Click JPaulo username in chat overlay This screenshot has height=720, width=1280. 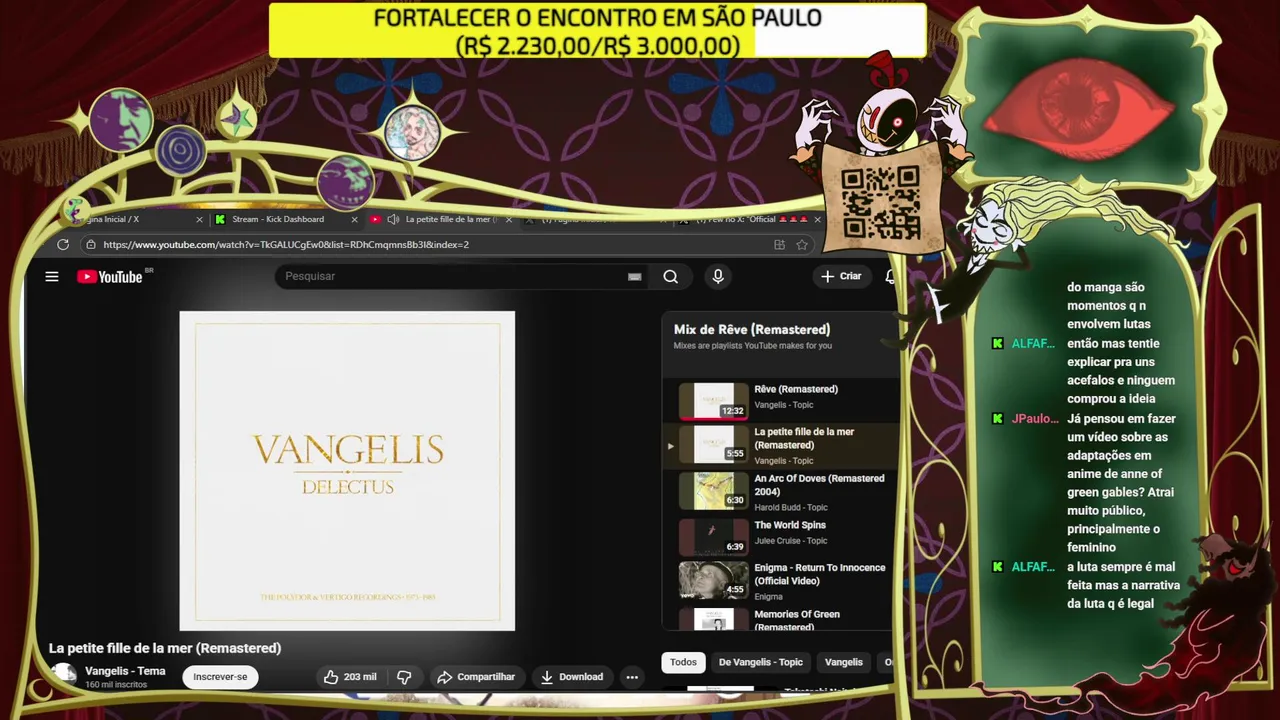pyautogui.click(x=1034, y=419)
